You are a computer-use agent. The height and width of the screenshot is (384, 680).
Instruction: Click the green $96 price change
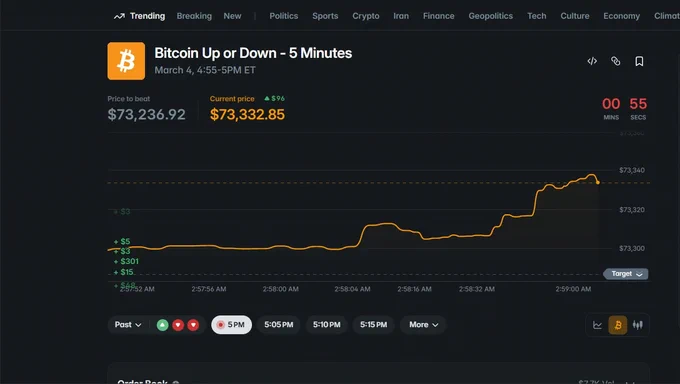(275, 98)
